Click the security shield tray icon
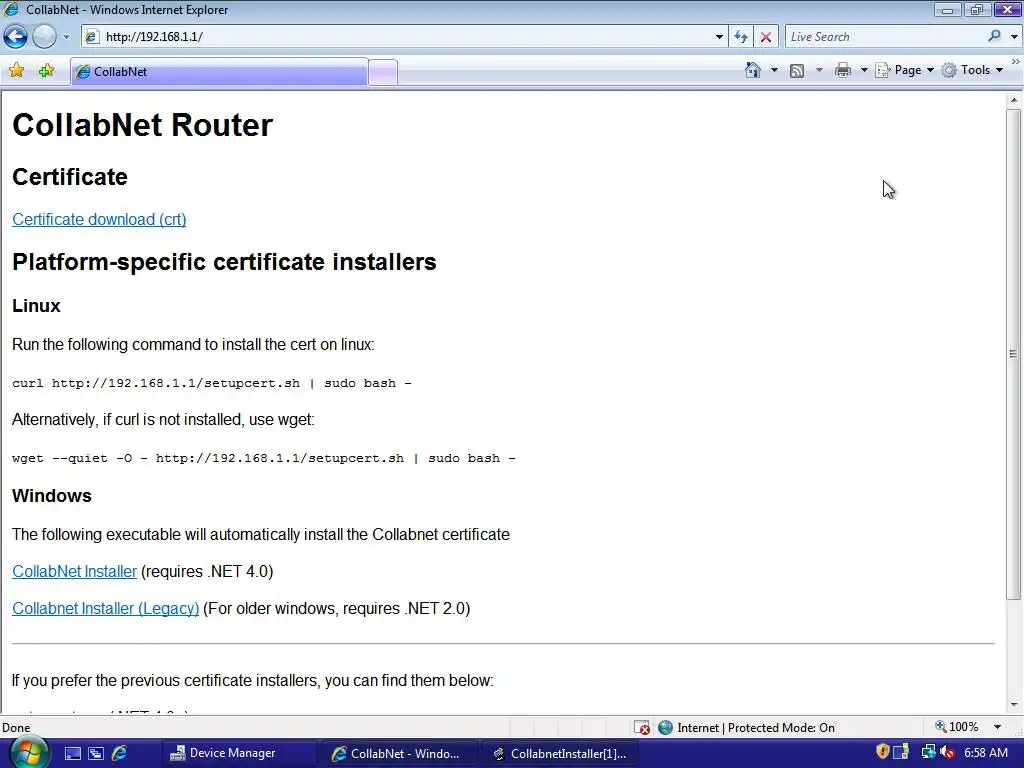 click(882, 752)
